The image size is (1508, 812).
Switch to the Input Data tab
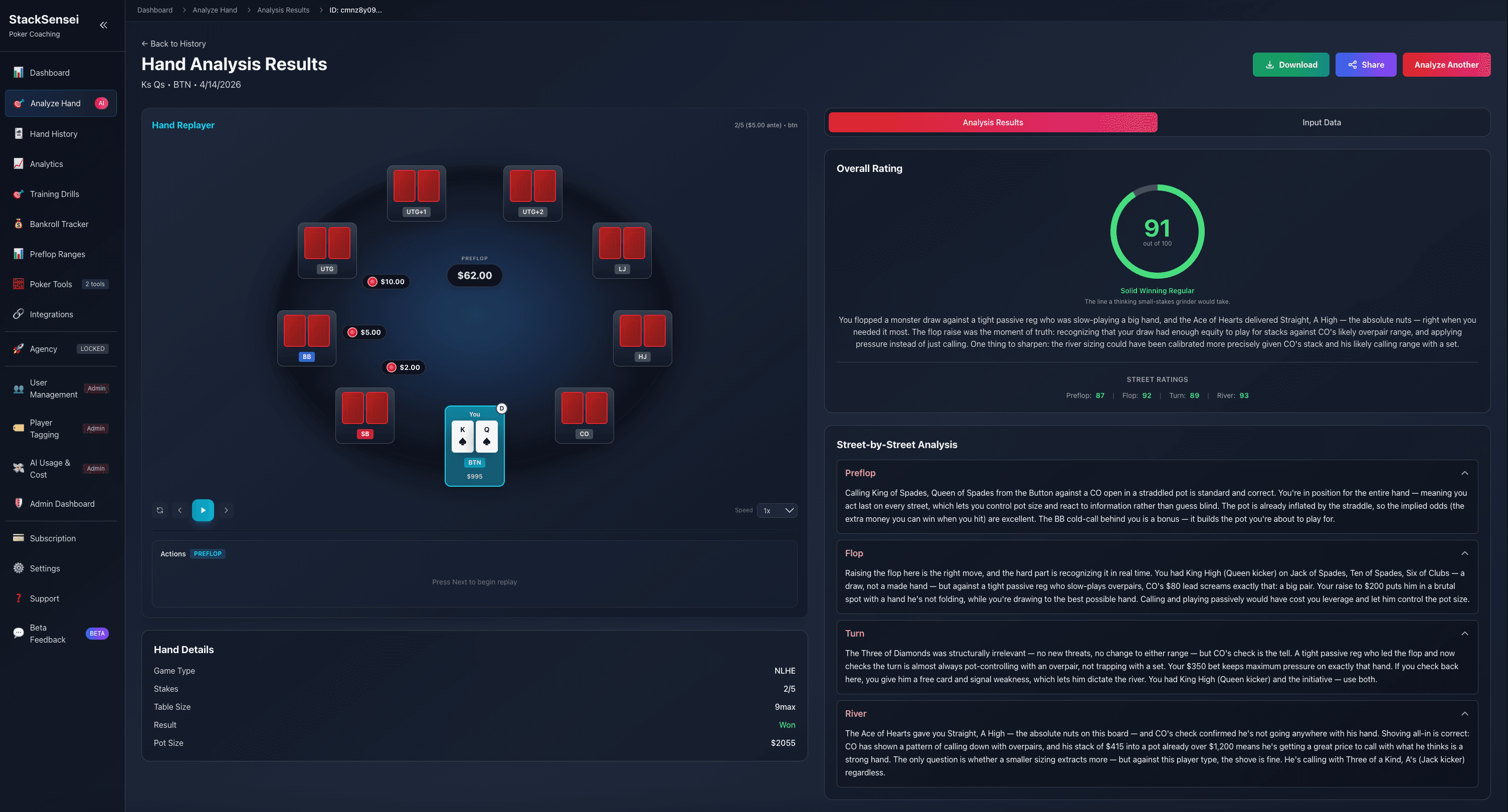pyautogui.click(x=1322, y=122)
